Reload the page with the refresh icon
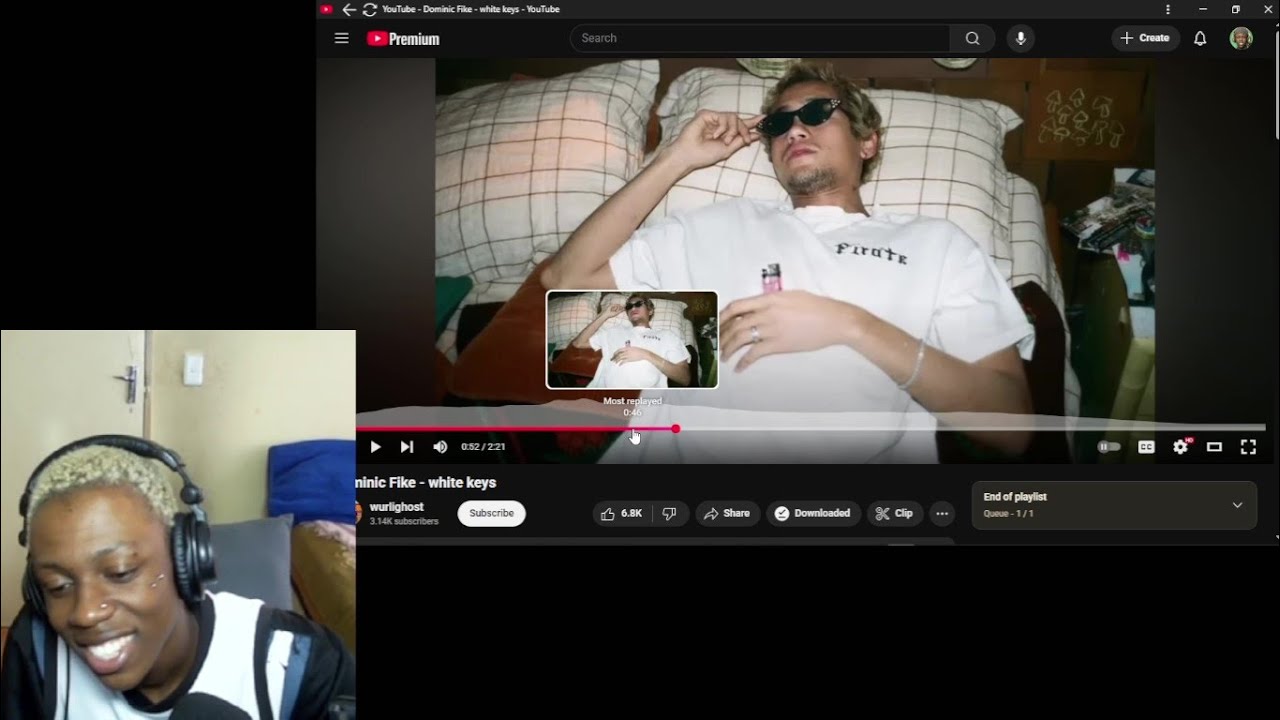Screen dimensions: 1280x720 coord(370,9)
